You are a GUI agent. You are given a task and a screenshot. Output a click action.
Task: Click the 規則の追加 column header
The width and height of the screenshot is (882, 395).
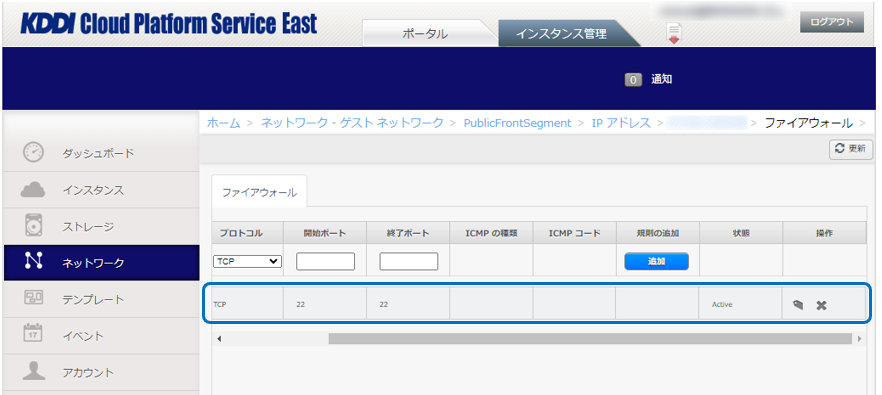(x=658, y=233)
